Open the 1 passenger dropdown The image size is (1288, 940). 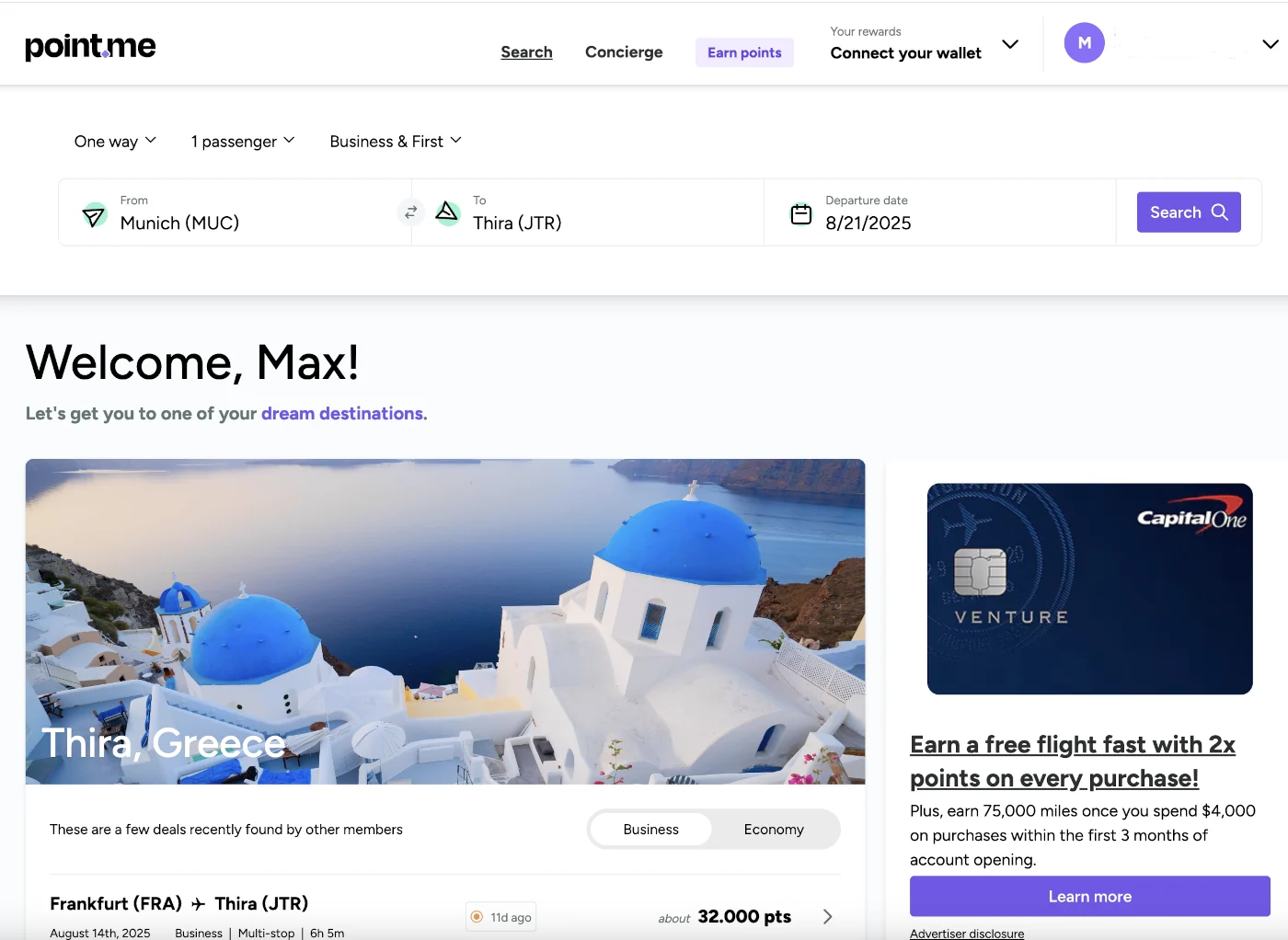243,142
